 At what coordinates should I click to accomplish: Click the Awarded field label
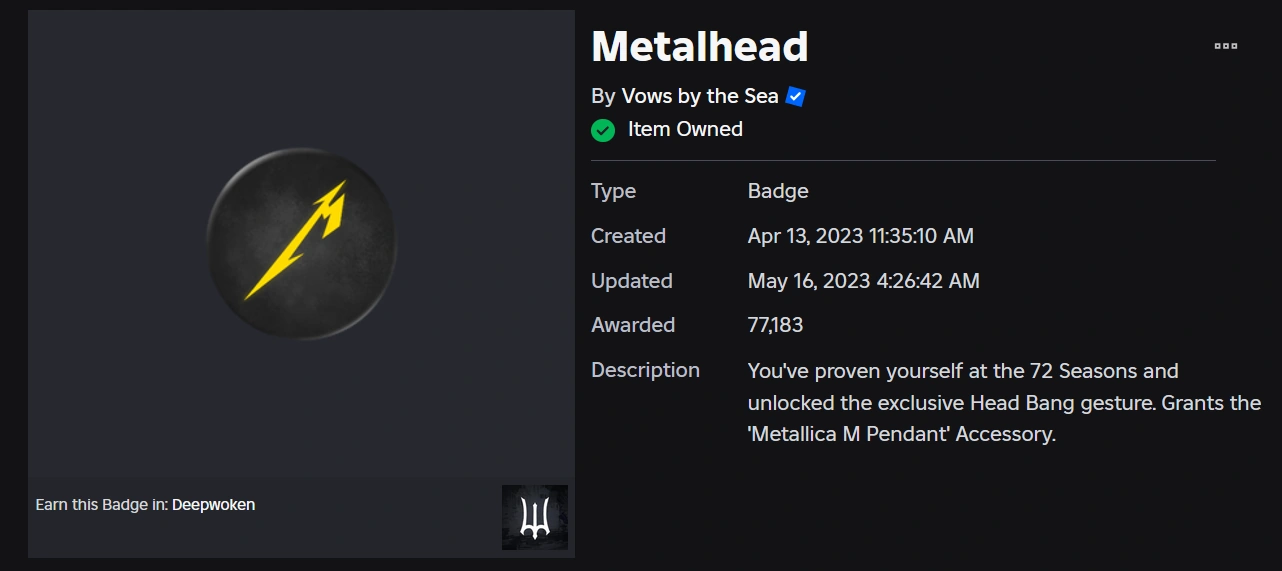coord(633,325)
